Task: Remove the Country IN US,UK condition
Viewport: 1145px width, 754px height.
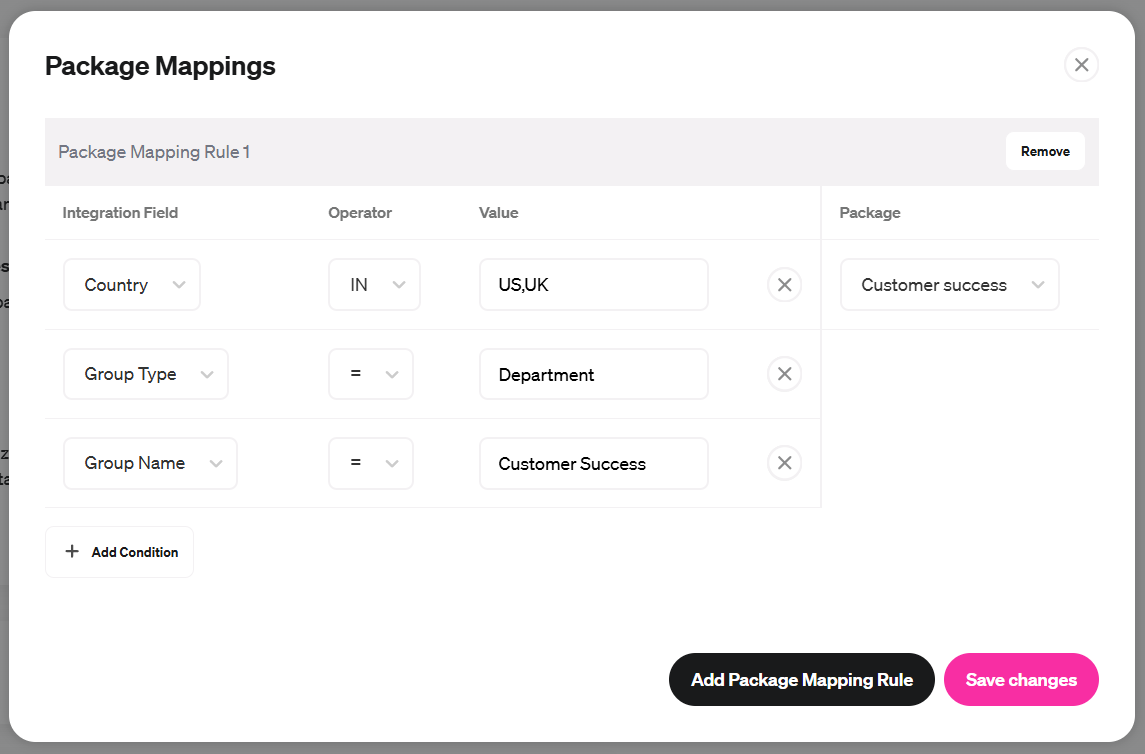Action: pyautogui.click(x=784, y=284)
